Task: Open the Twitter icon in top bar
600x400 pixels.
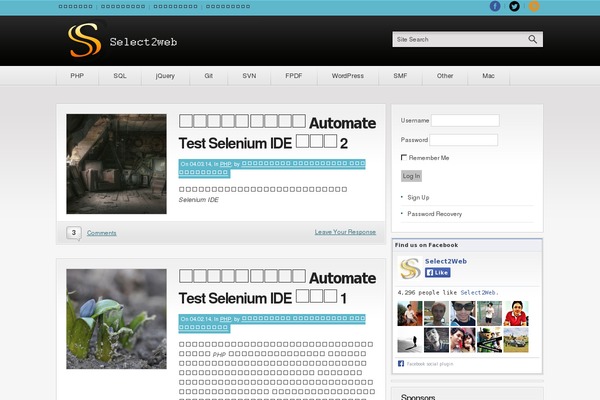Action: (514, 6)
